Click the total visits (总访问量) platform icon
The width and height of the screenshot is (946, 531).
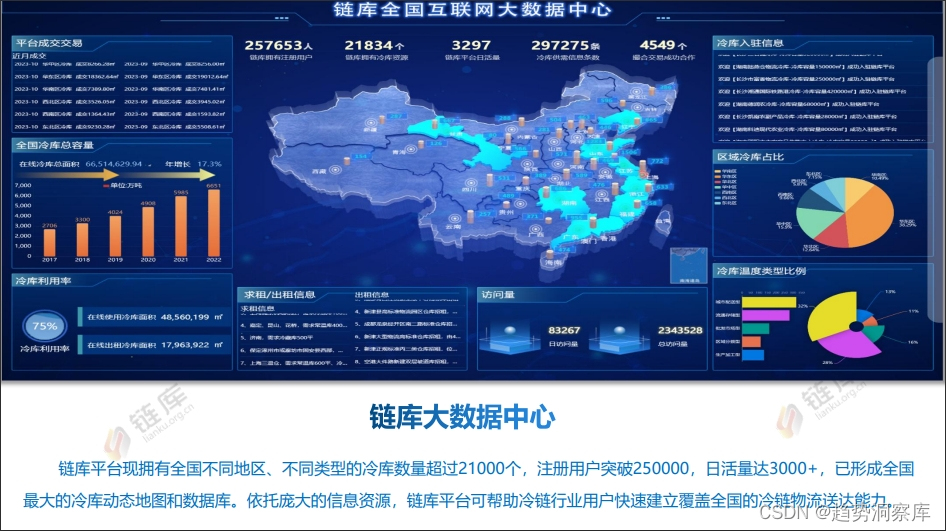click(619, 339)
